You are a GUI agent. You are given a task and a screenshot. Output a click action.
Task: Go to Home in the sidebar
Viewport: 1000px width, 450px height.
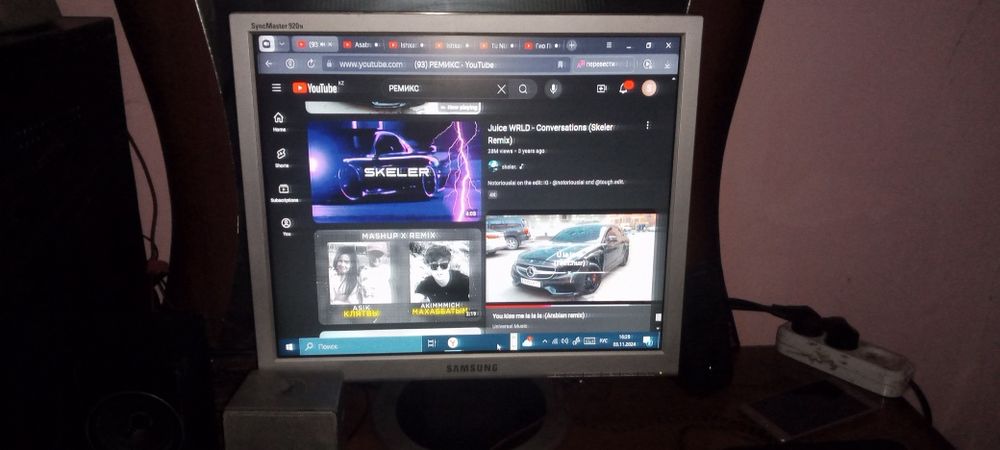[x=279, y=121]
